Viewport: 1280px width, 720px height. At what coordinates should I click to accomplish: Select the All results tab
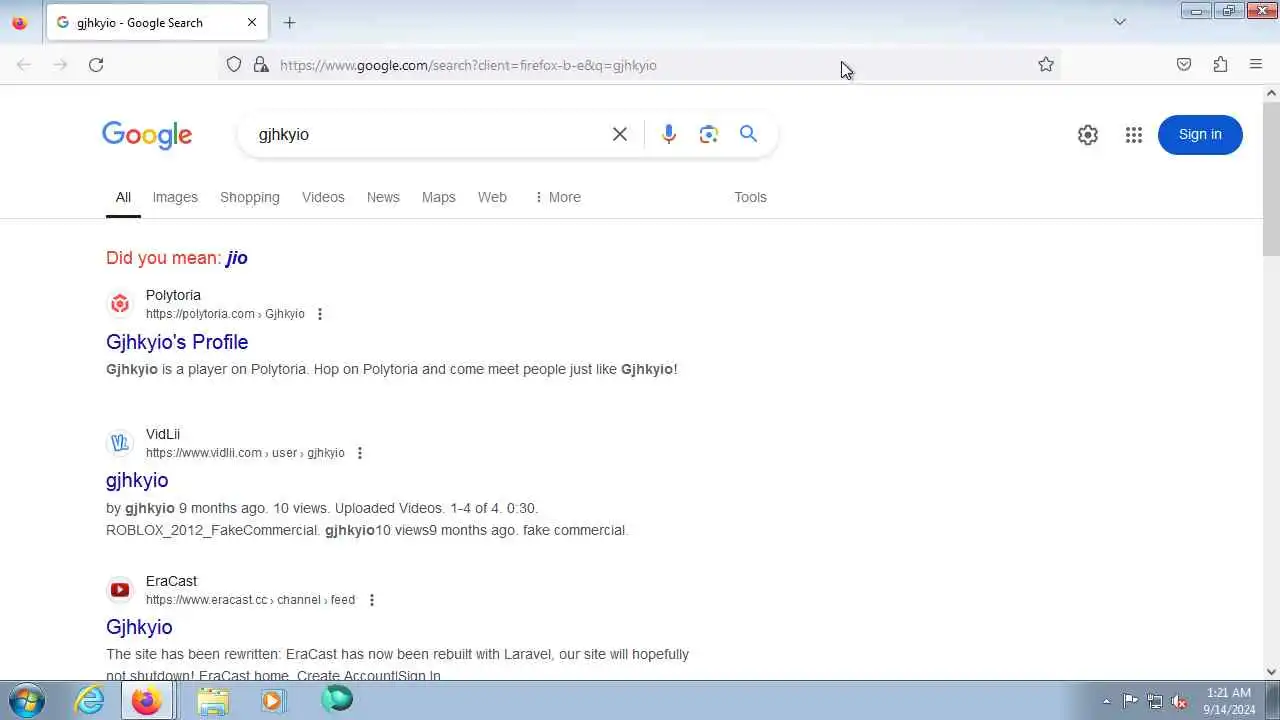(123, 197)
